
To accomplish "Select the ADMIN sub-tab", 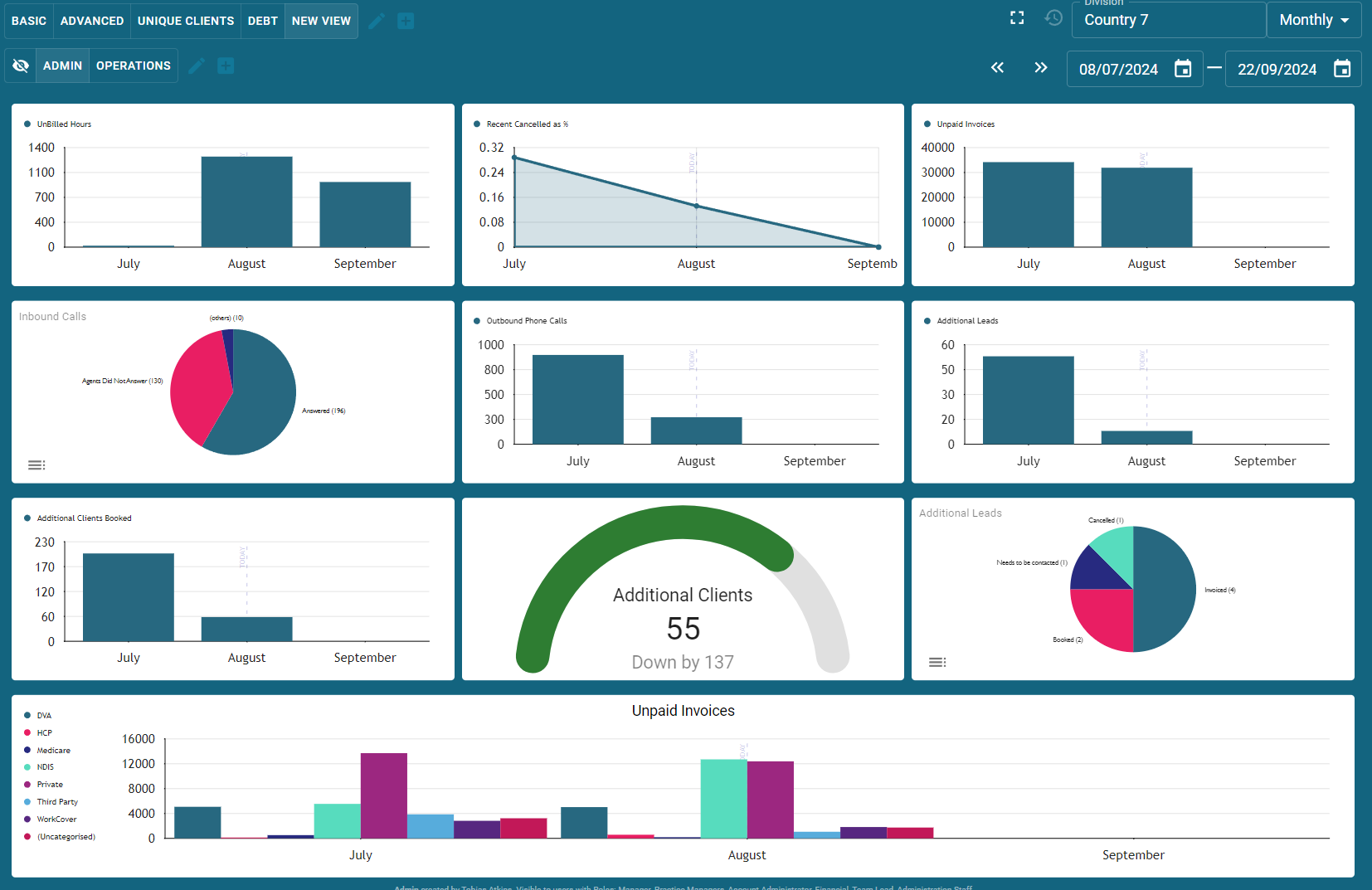I will (x=62, y=66).
